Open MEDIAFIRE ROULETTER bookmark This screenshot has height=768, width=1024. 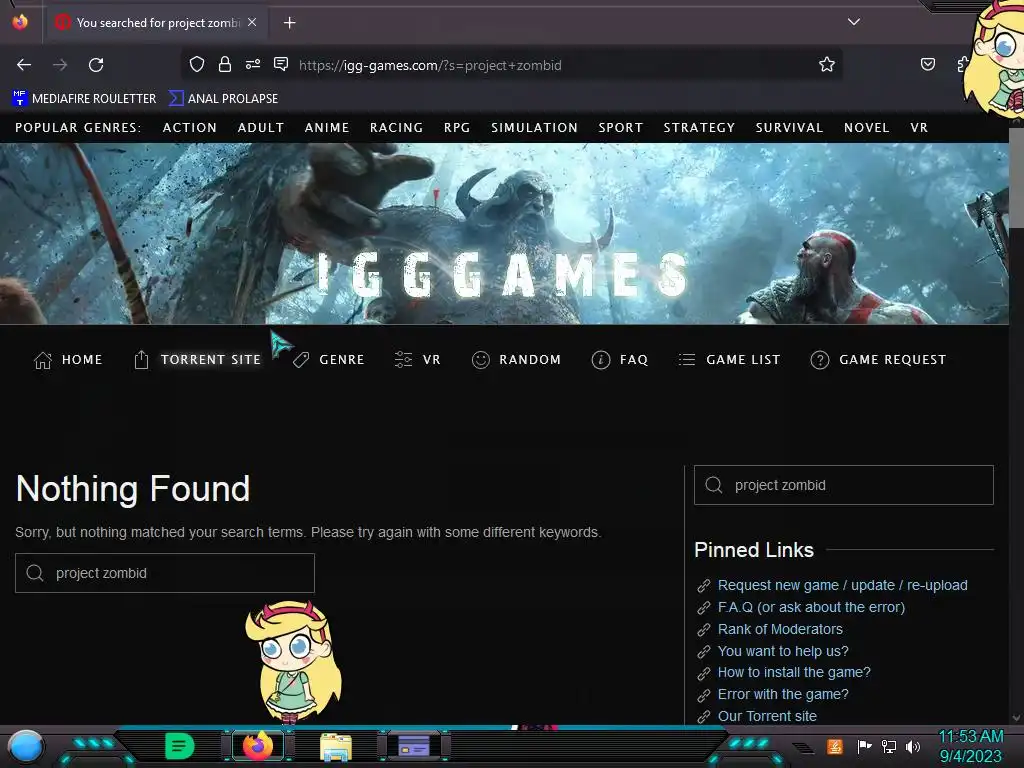point(85,99)
